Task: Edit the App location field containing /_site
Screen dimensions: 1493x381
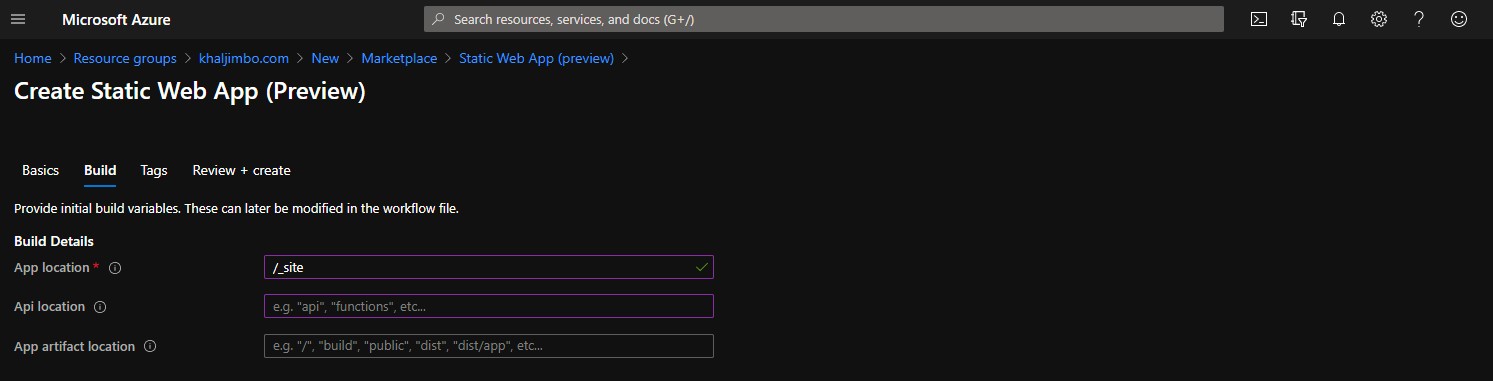Action: click(x=489, y=267)
